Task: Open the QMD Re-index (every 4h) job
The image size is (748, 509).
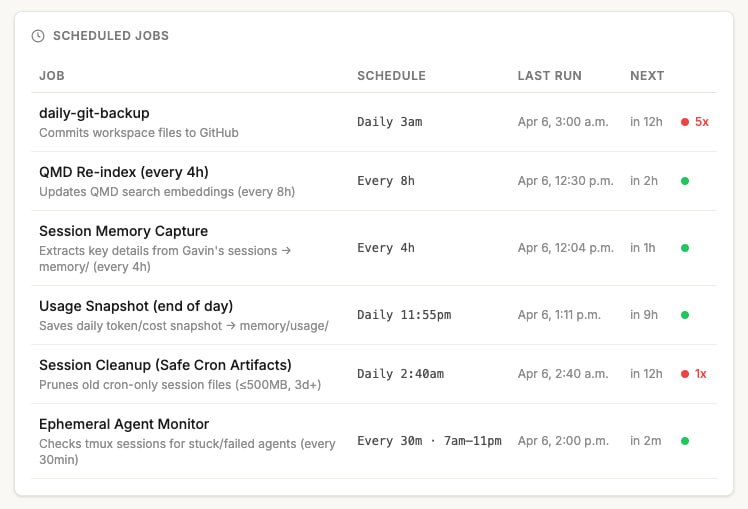Action: pyautogui.click(x=124, y=172)
